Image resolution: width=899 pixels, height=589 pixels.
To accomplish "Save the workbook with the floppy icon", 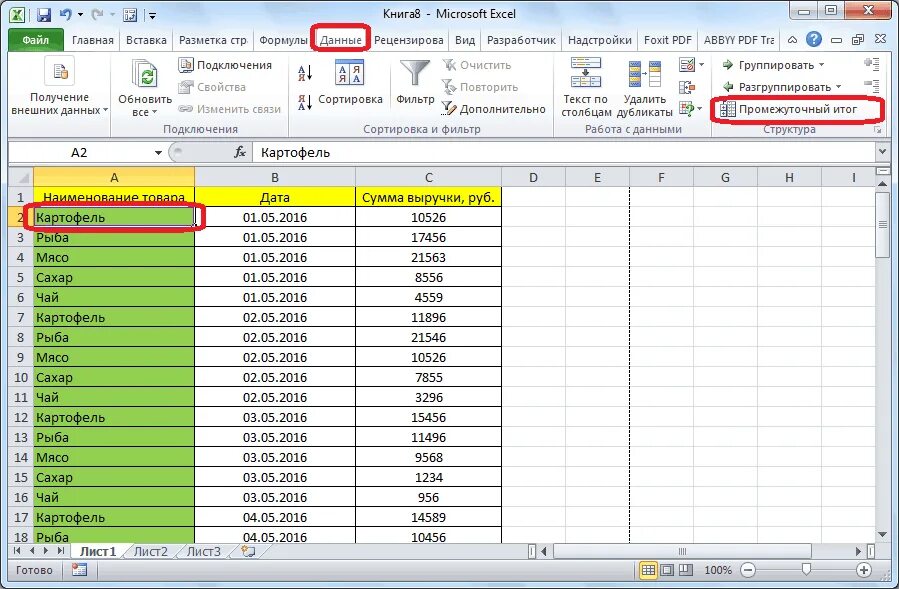I will (44, 15).
